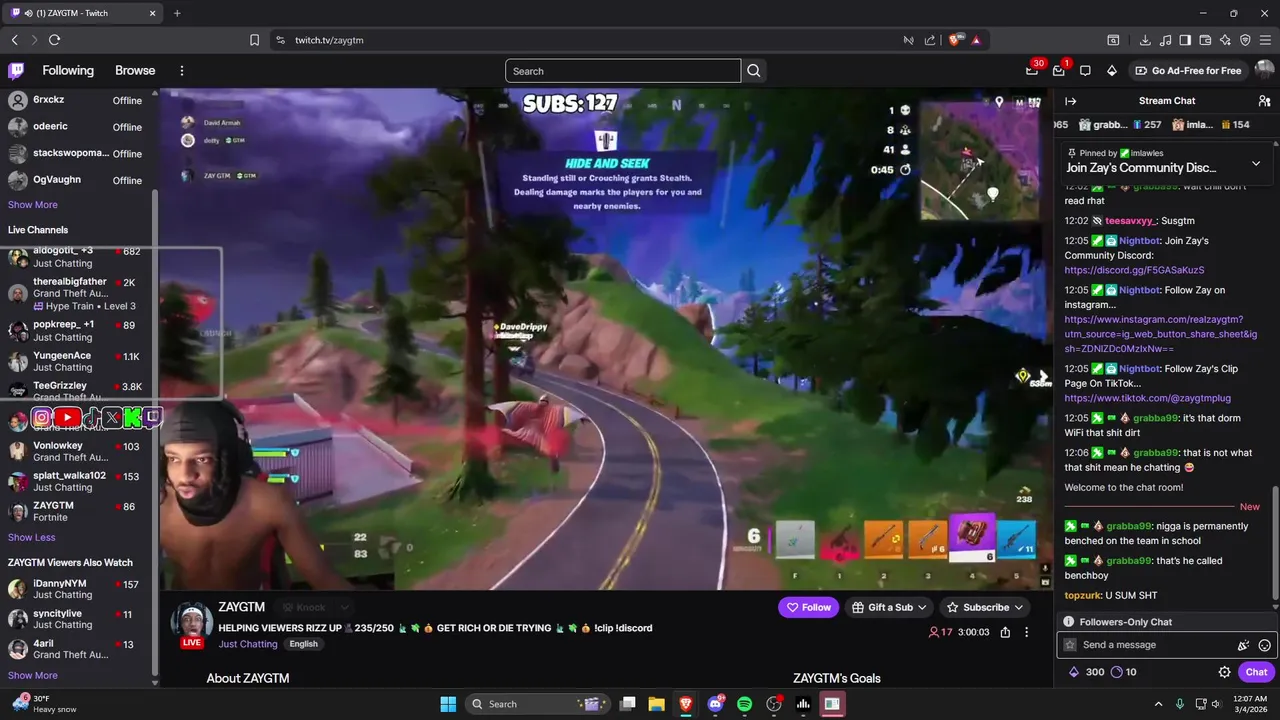The width and height of the screenshot is (1280, 720).
Task: Open the Twitch home logo
Action: [x=16, y=71]
